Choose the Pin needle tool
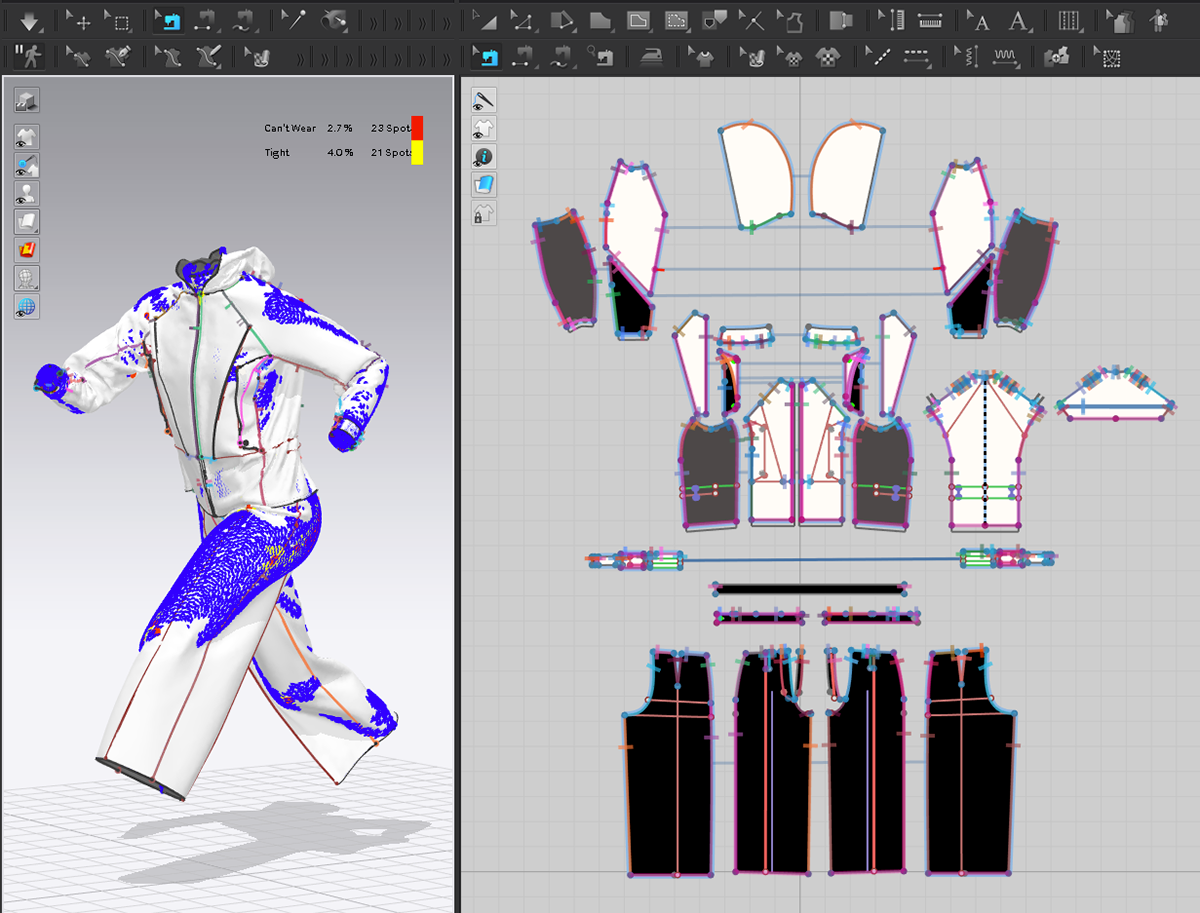The height and width of the screenshot is (913, 1200). 294,20
